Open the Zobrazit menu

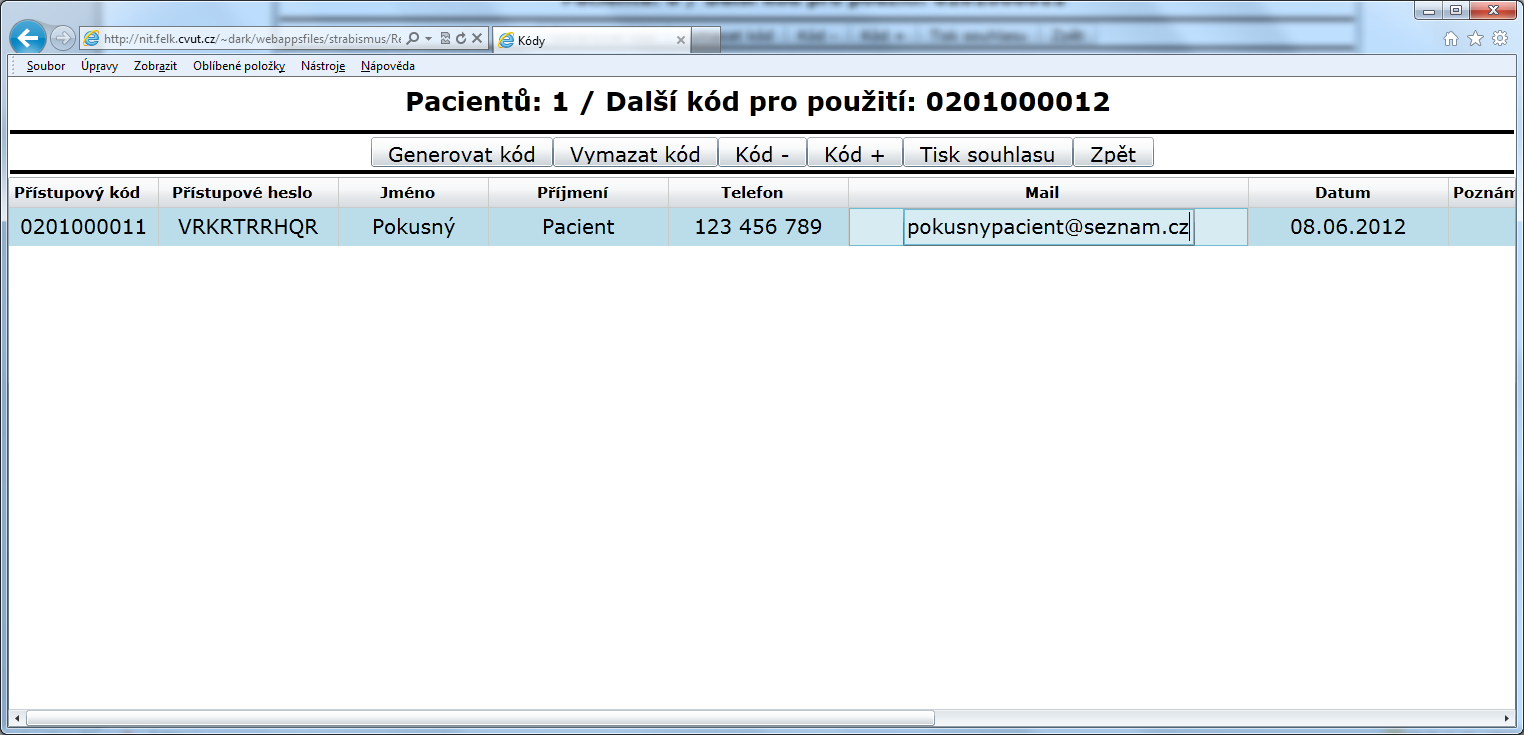(155, 66)
